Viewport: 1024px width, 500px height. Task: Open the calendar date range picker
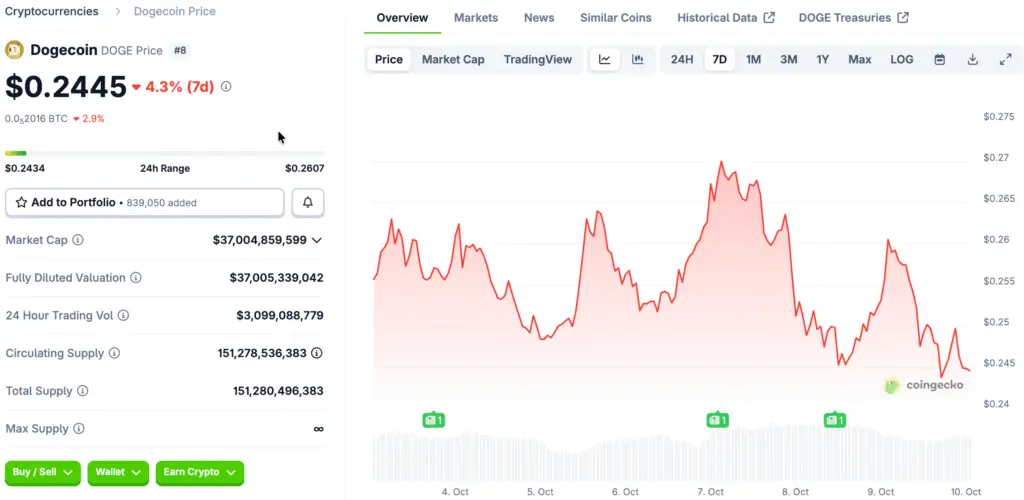940,60
